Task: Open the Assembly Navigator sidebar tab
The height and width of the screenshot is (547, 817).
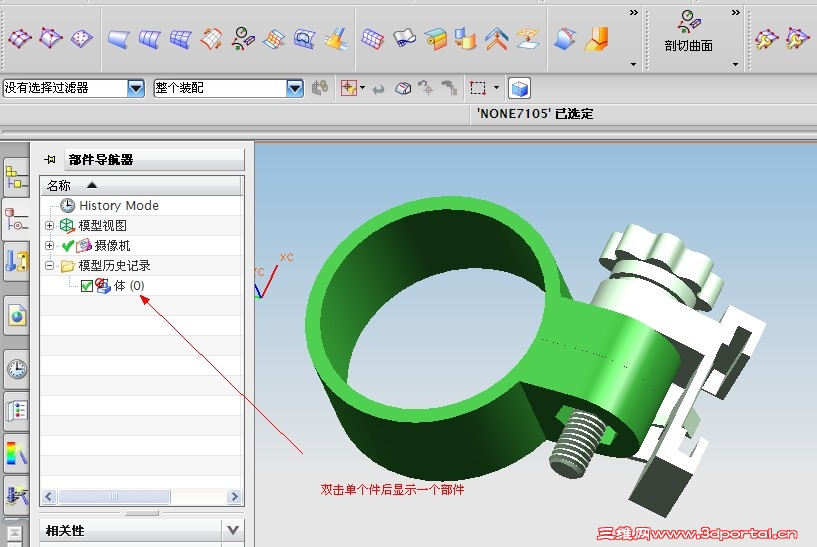Action: pyautogui.click(x=16, y=178)
